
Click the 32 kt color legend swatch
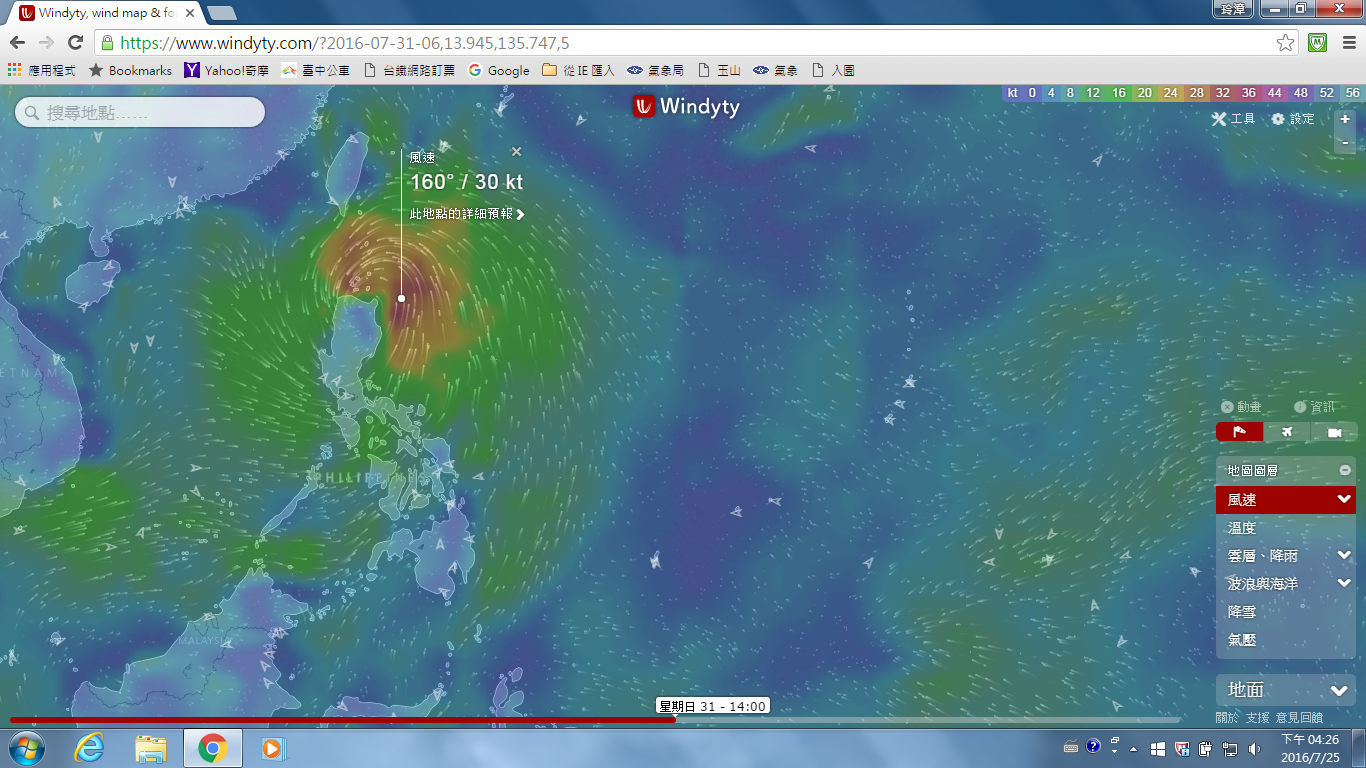click(1222, 93)
